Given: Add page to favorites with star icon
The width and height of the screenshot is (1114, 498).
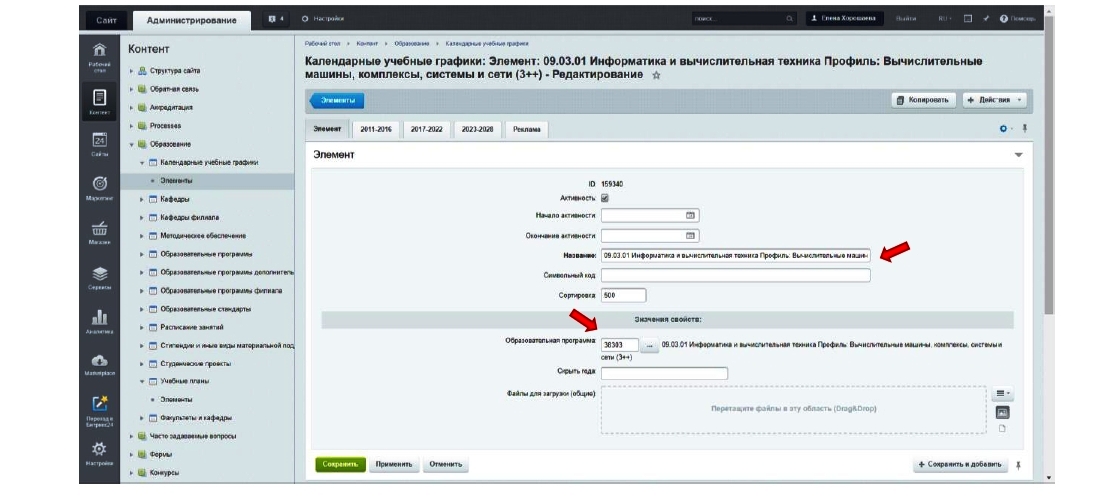Looking at the screenshot, I should (x=657, y=76).
